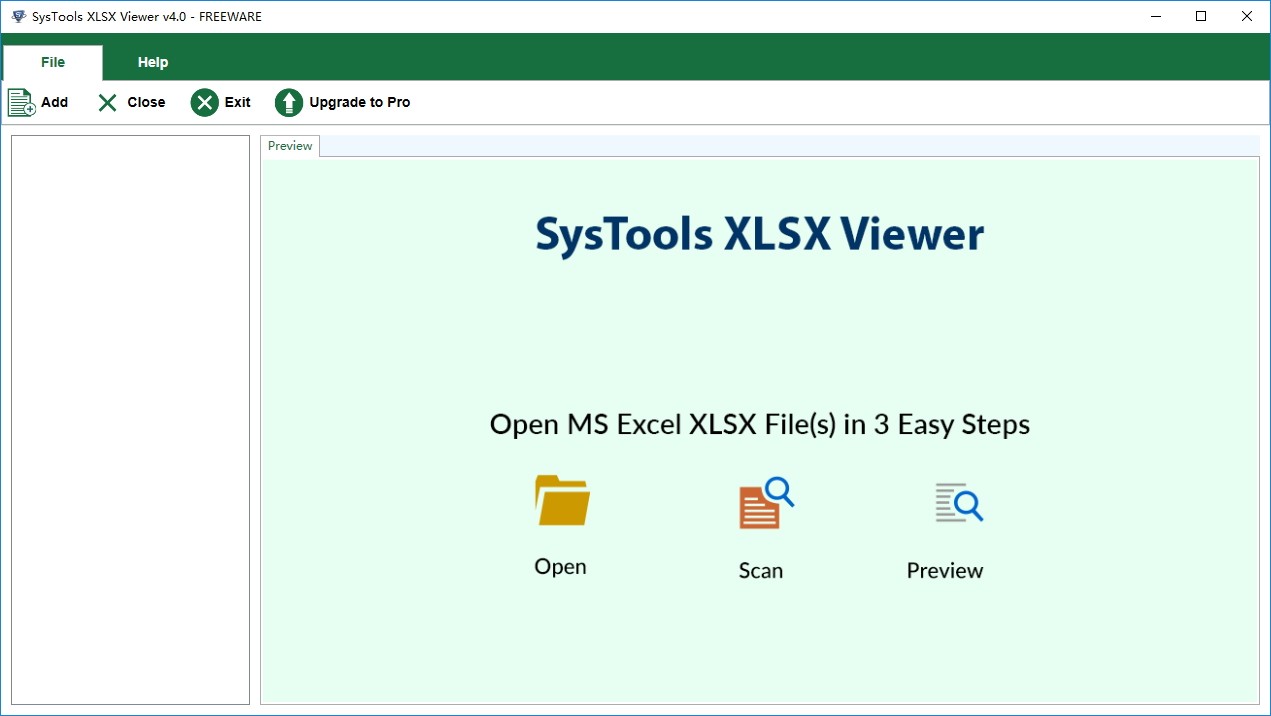Open the File ribbon tab
Screen dimensions: 1271x716
53,62
